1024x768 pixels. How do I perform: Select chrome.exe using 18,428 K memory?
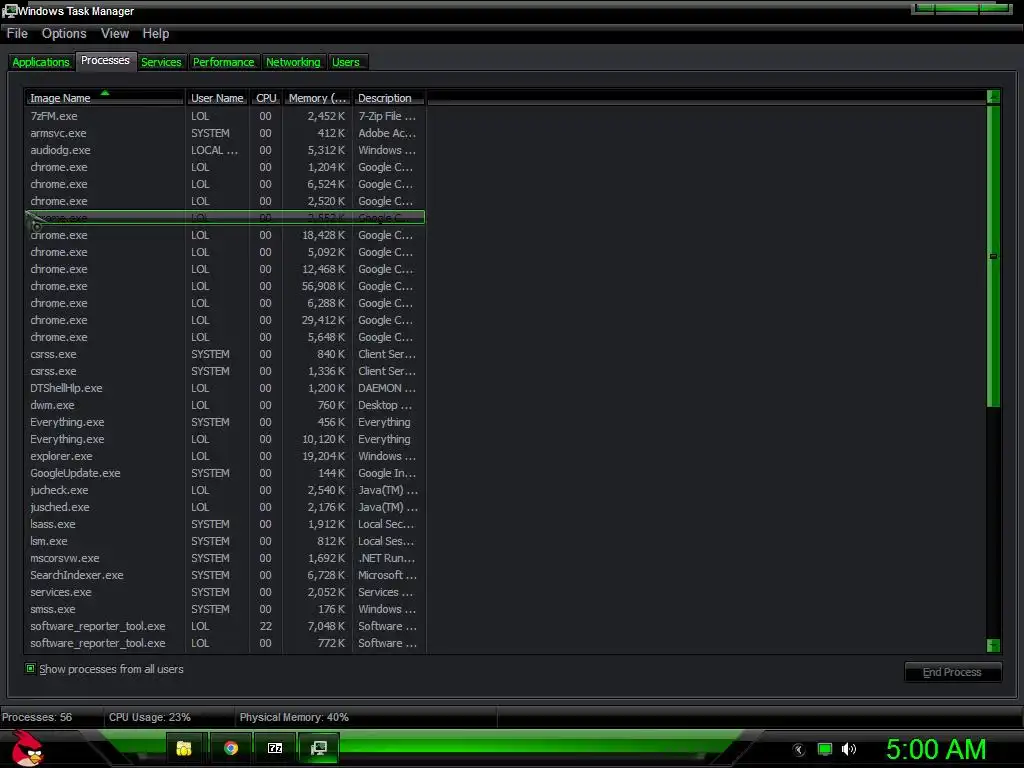tap(225, 235)
